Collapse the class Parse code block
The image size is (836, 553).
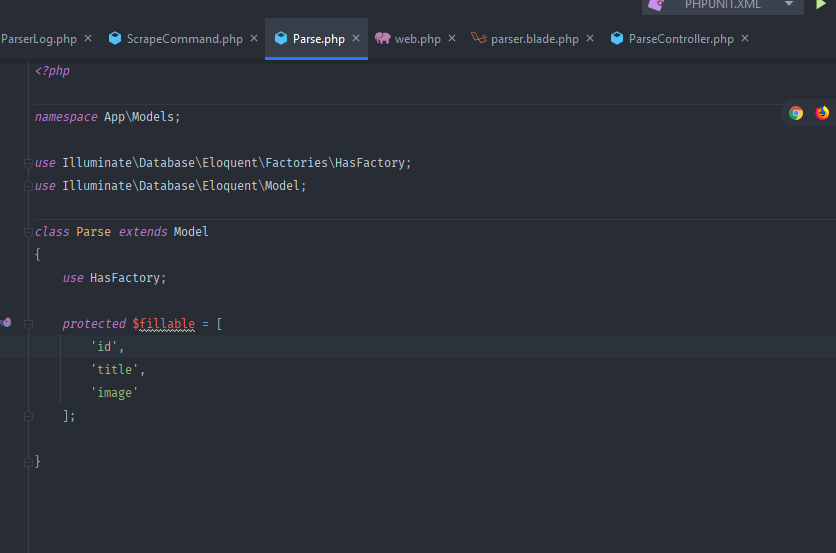pyautogui.click(x=28, y=232)
